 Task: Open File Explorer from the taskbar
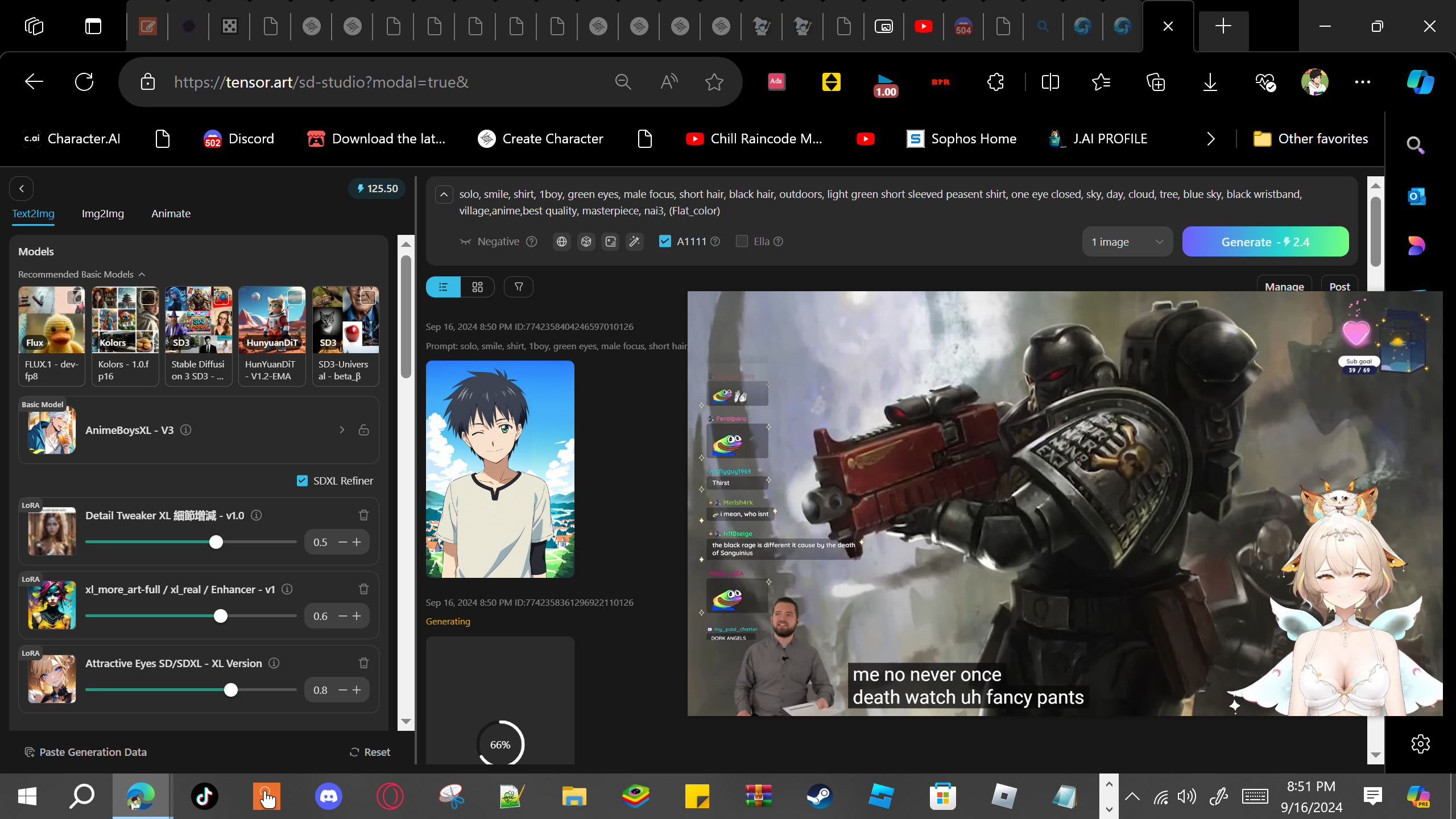pyautogui.click(x=574, y=796)
